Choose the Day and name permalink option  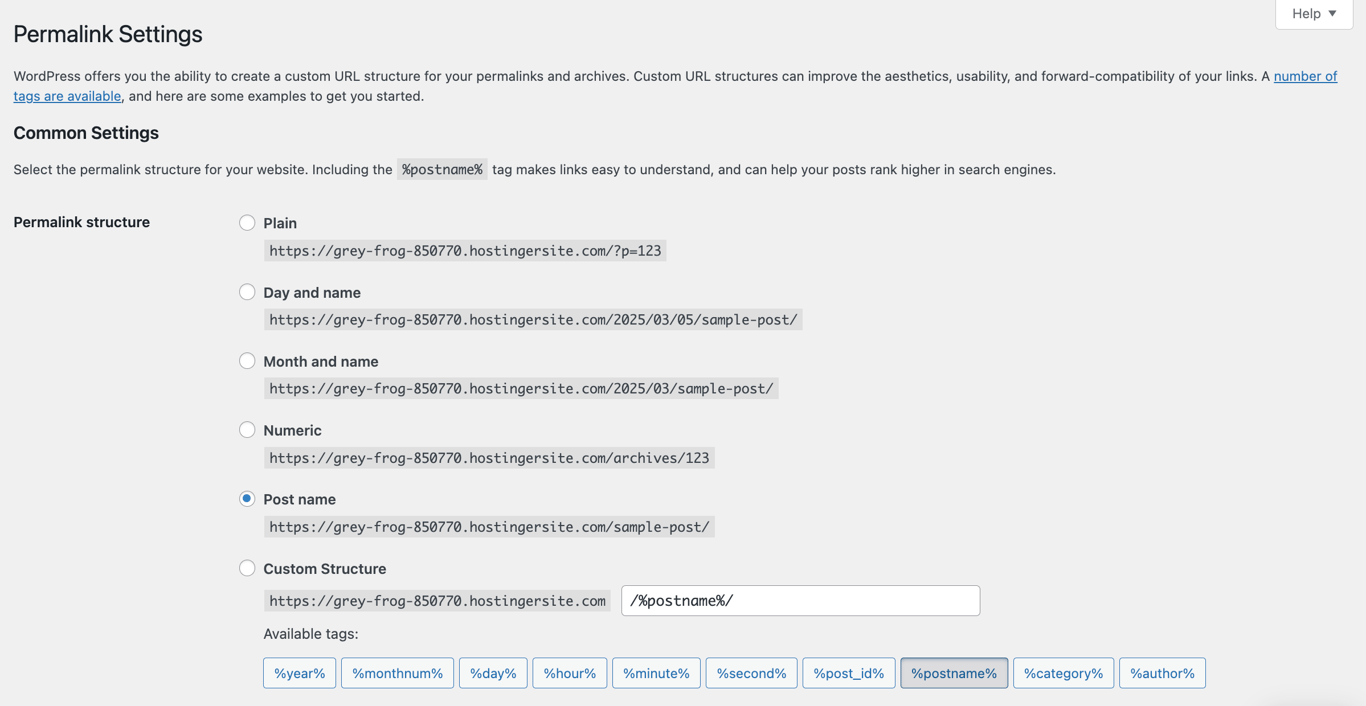click(247, 292)
